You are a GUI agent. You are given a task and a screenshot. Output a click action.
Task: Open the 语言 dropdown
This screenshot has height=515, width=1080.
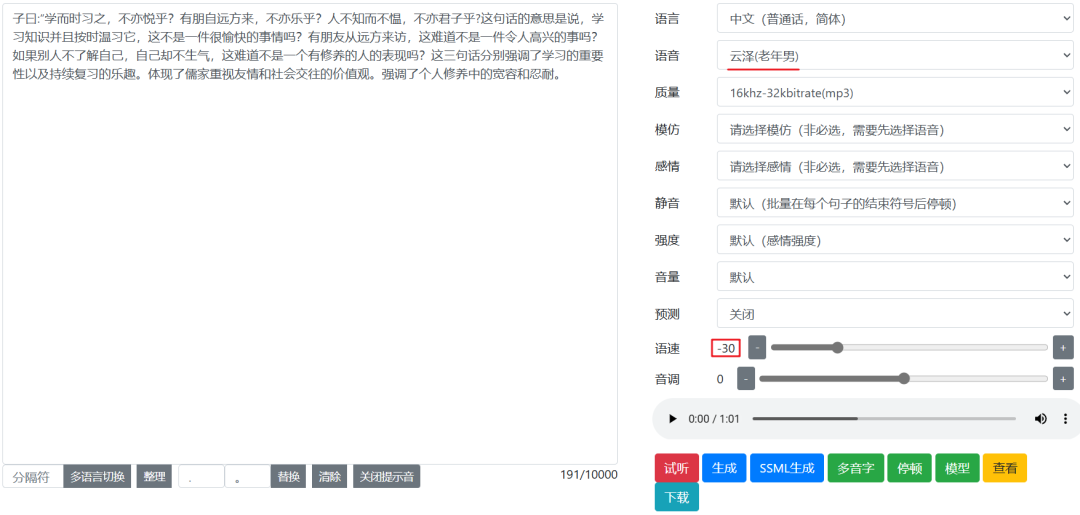pyautogui.click(x=894, y=18)
